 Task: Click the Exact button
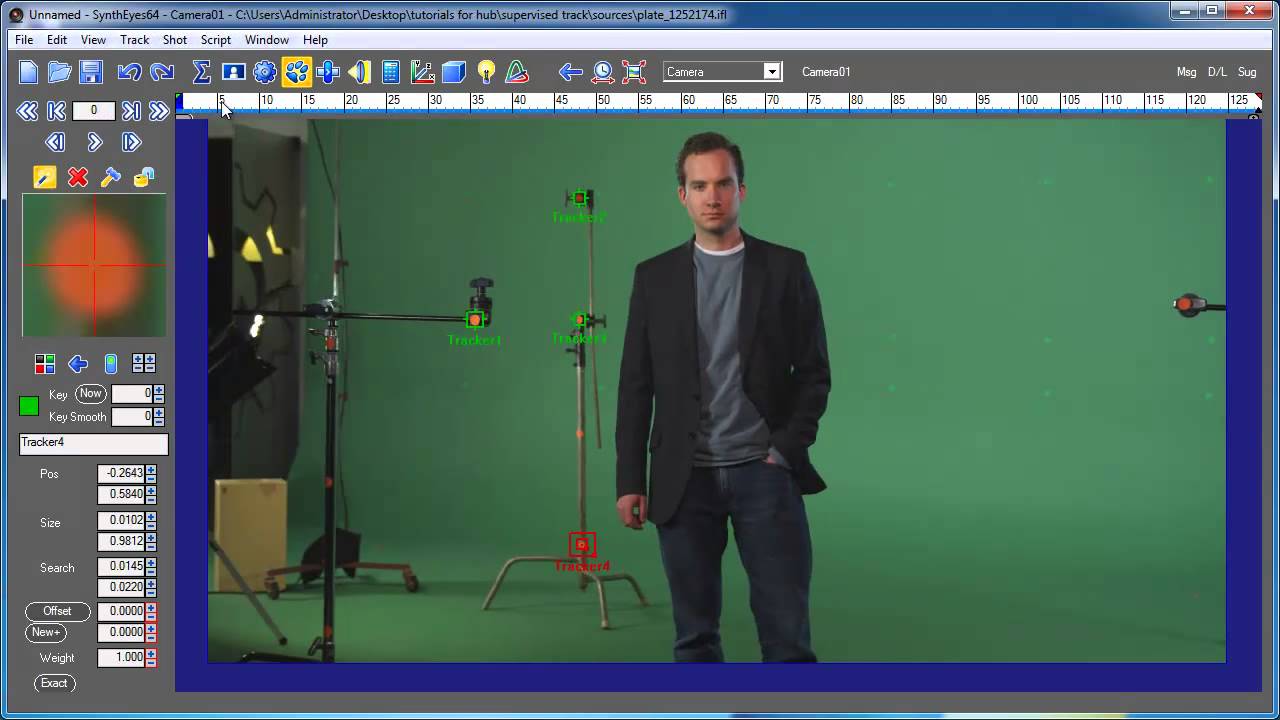coord(54,684)
